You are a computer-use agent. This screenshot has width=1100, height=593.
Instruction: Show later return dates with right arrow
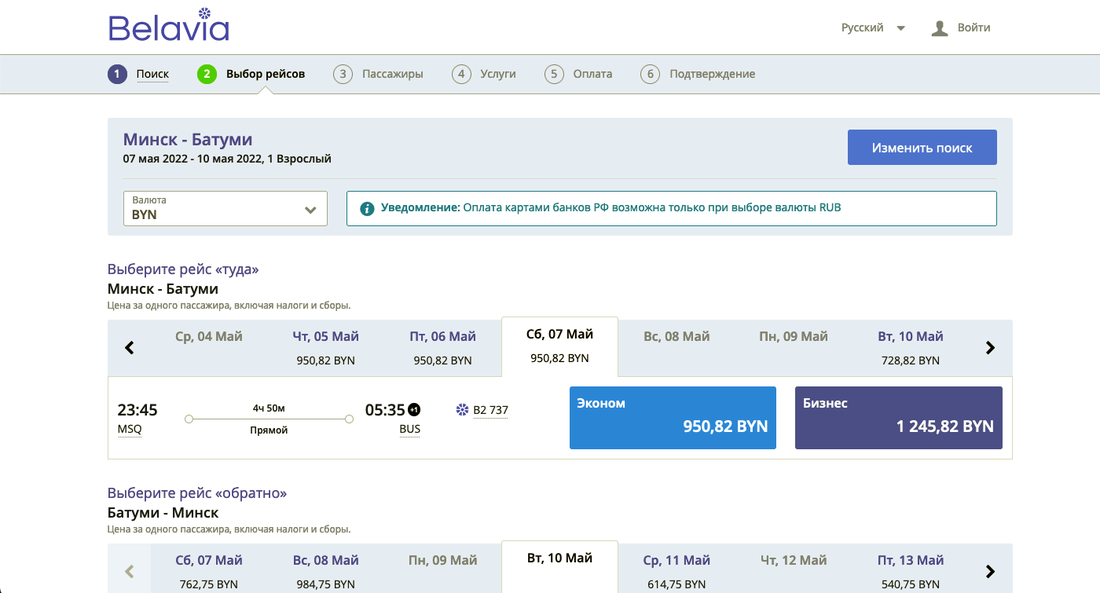point(990,572)
